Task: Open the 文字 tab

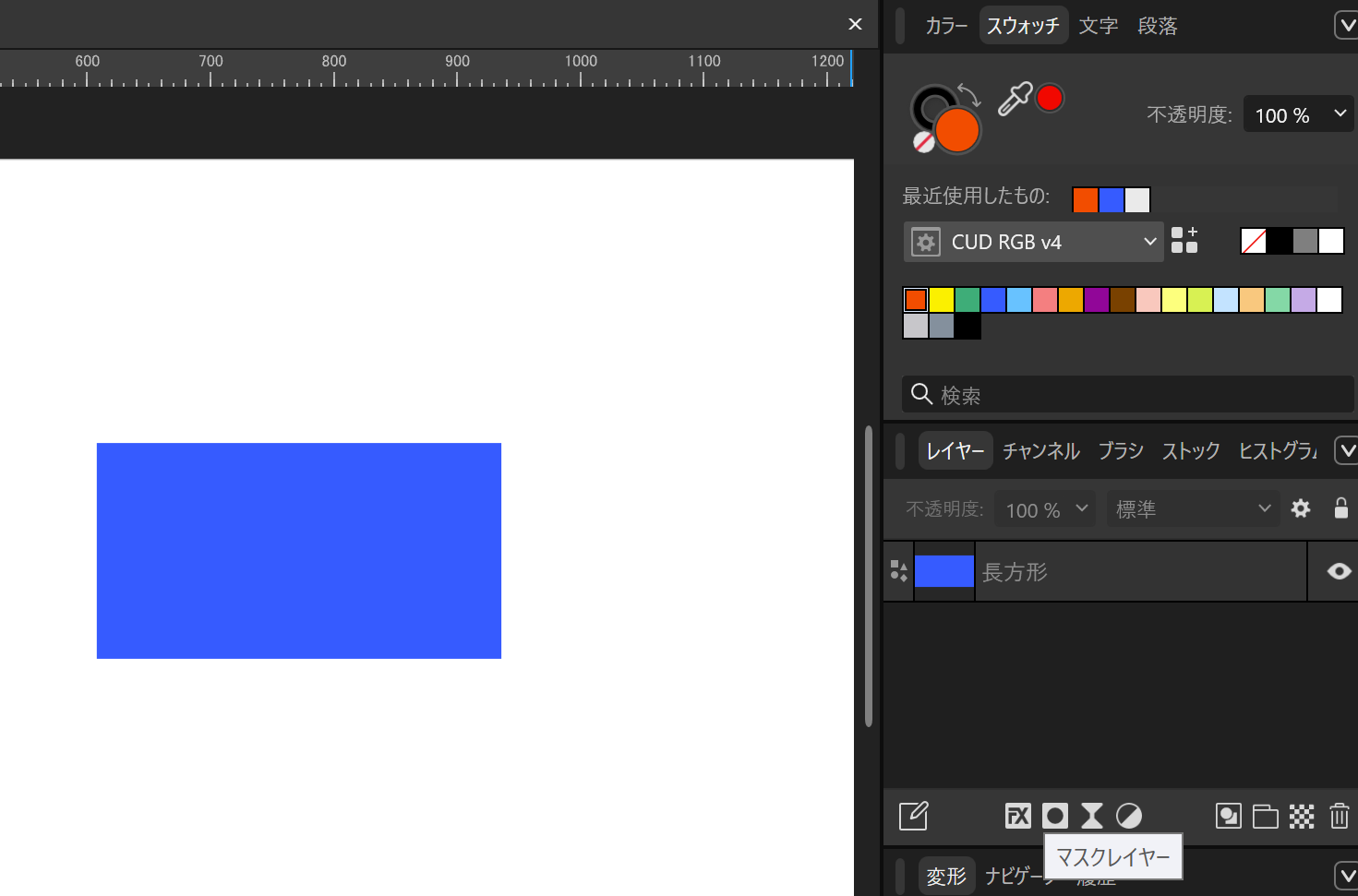Action: click(1098, 26)
